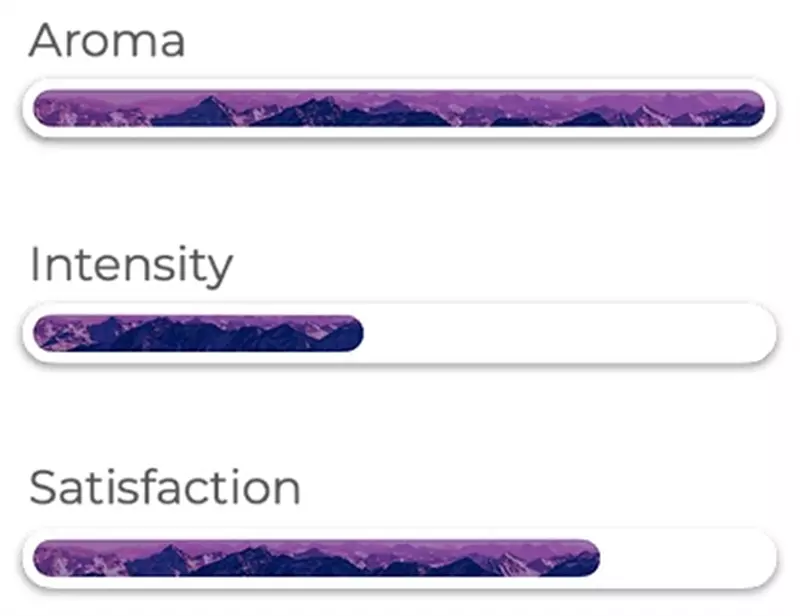Select the Satisfaction label text

click(x=165, y=488)
